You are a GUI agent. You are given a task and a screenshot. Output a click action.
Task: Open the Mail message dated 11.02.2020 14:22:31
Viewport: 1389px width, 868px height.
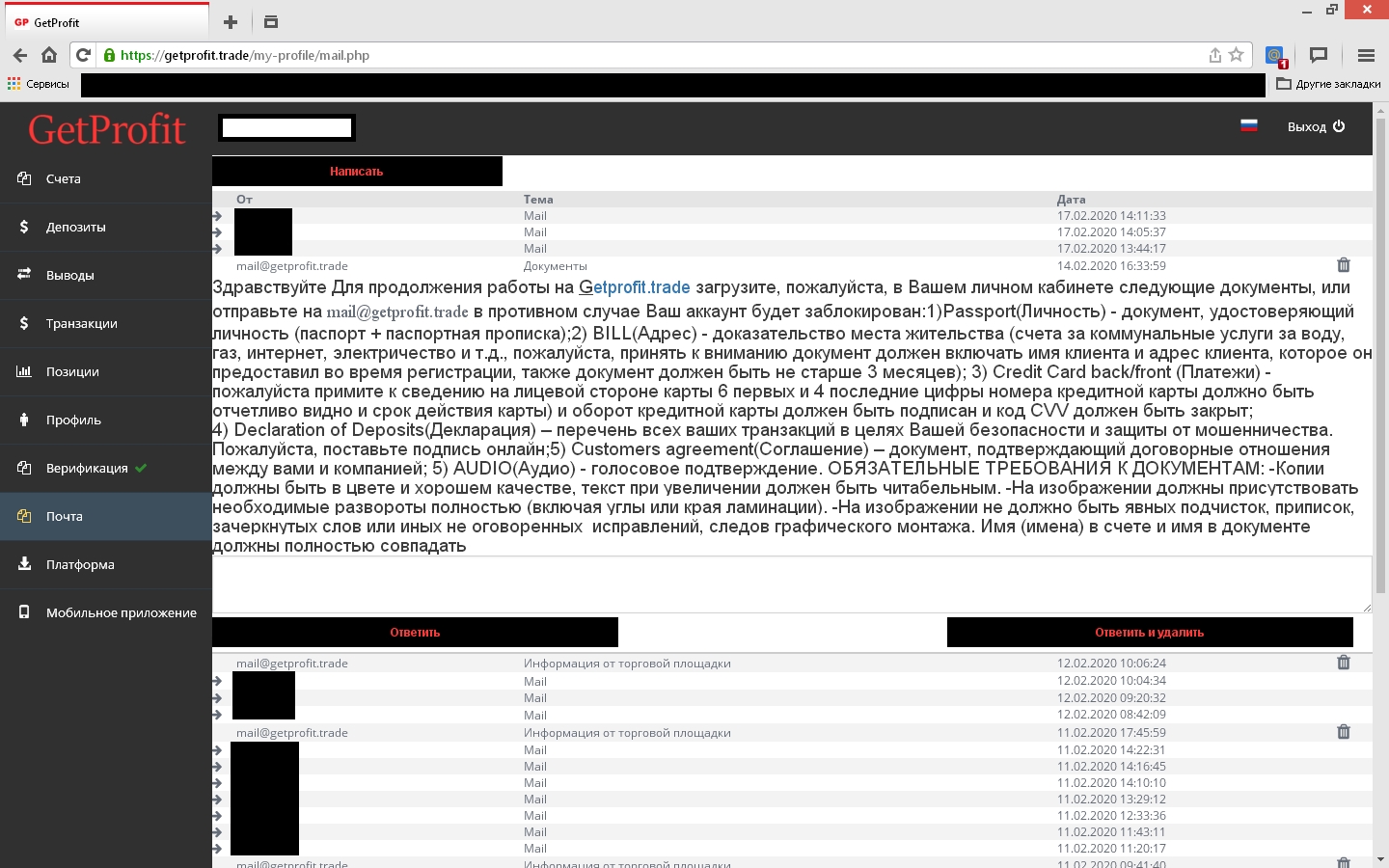pyautogui.click(x=792, y=750)
